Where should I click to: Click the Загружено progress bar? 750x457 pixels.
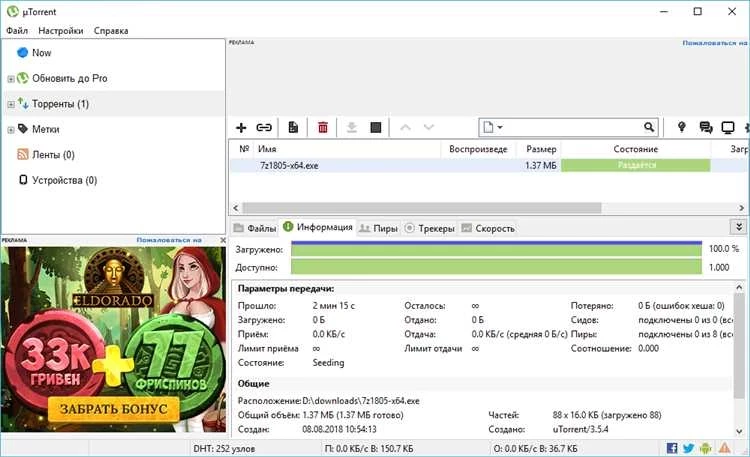pyautogui.click(x=496, y=249)
